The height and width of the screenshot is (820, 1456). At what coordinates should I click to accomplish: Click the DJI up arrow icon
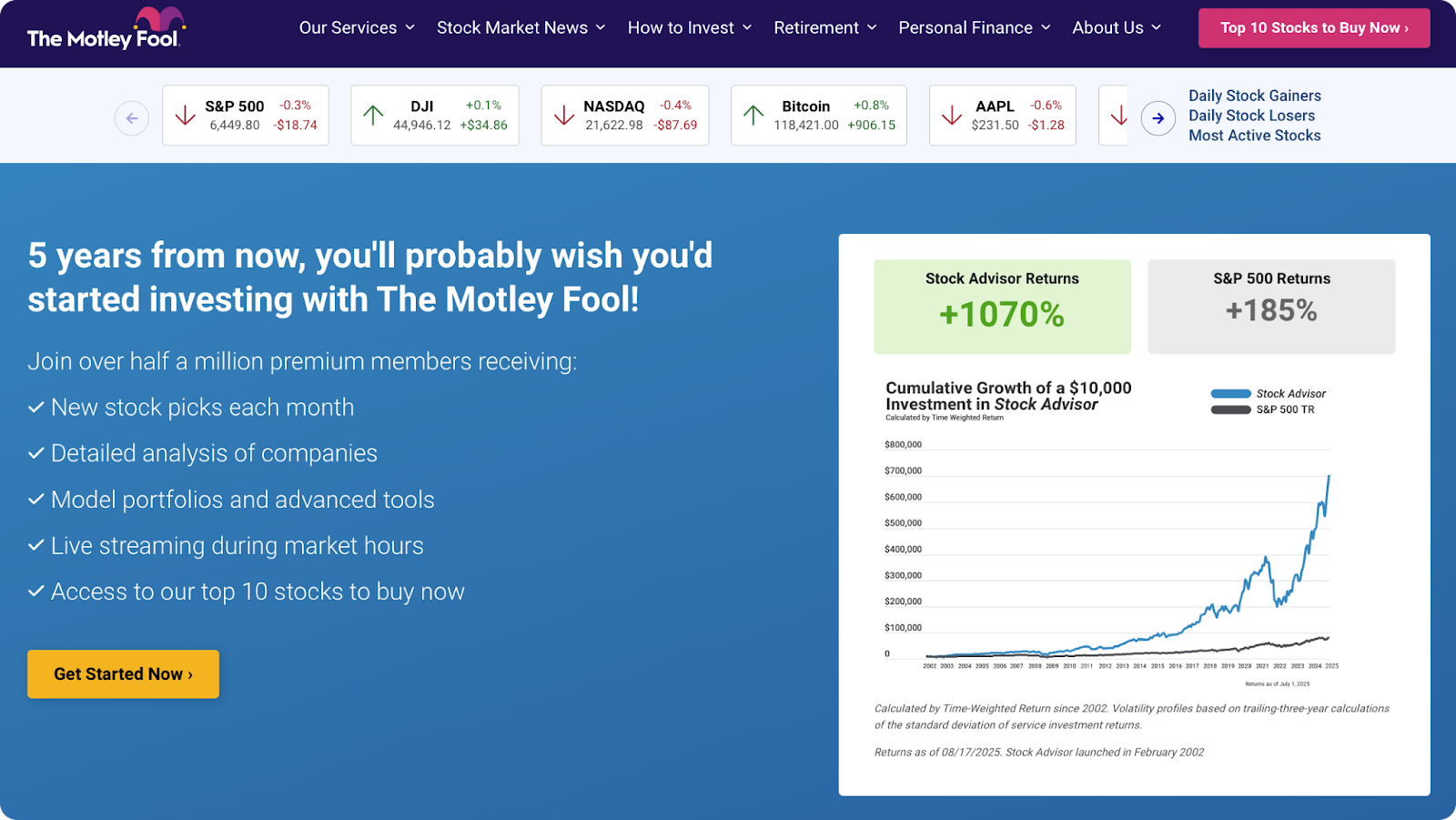pos(374,116)
